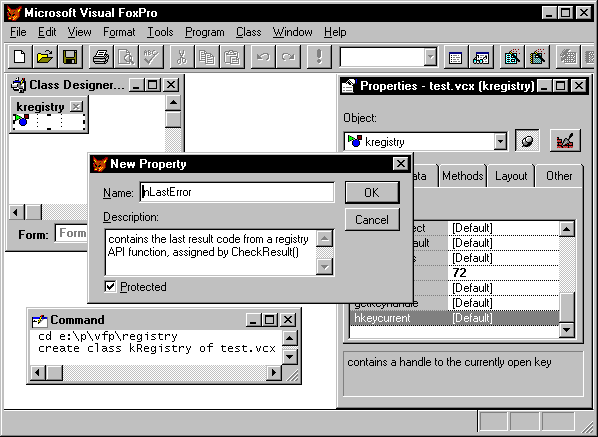This screenshot has width=598, height=437.
Task: Open Print Preview from the toolbar
Action: pyautogui.click(x=126, y=57)
